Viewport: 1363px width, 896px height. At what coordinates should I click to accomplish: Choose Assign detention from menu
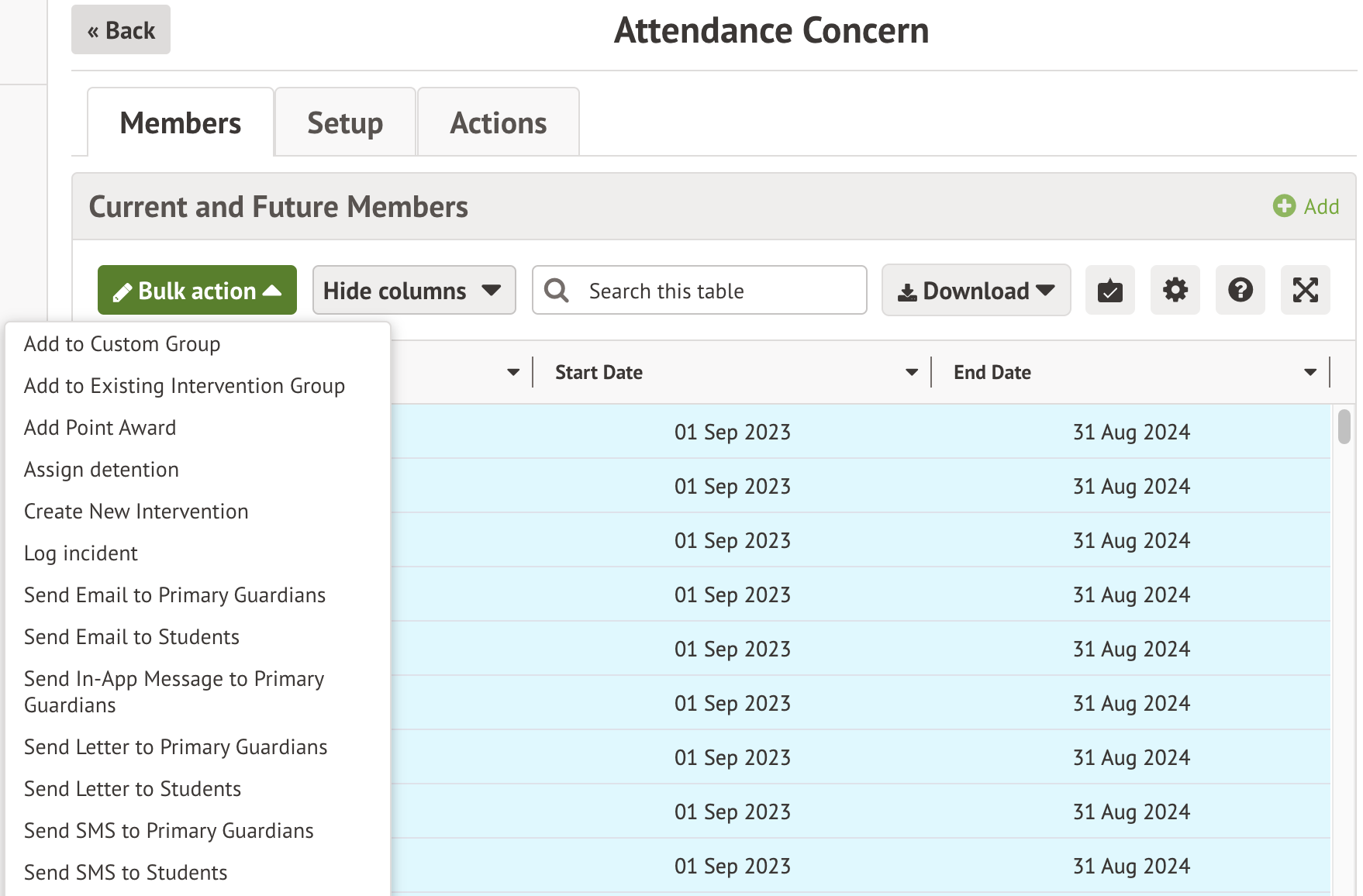[101, 470]
